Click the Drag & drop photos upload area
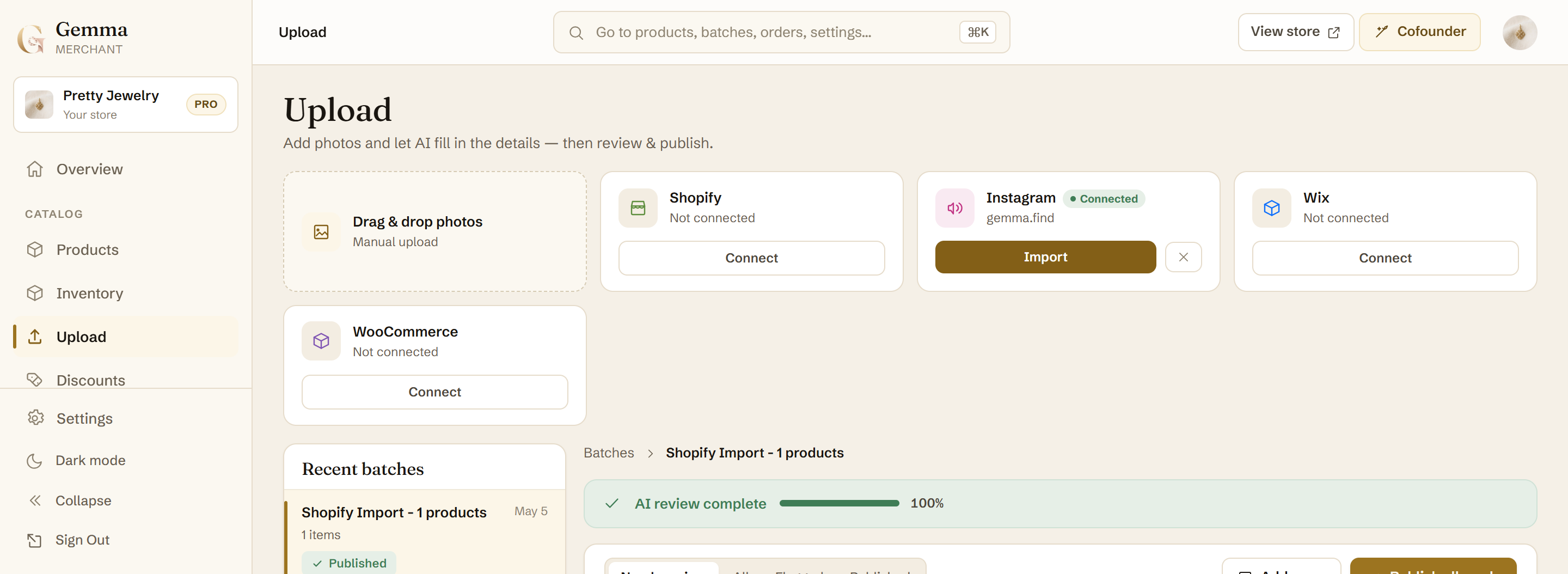Screen dimensions: 1568x574 coord(434,231)
